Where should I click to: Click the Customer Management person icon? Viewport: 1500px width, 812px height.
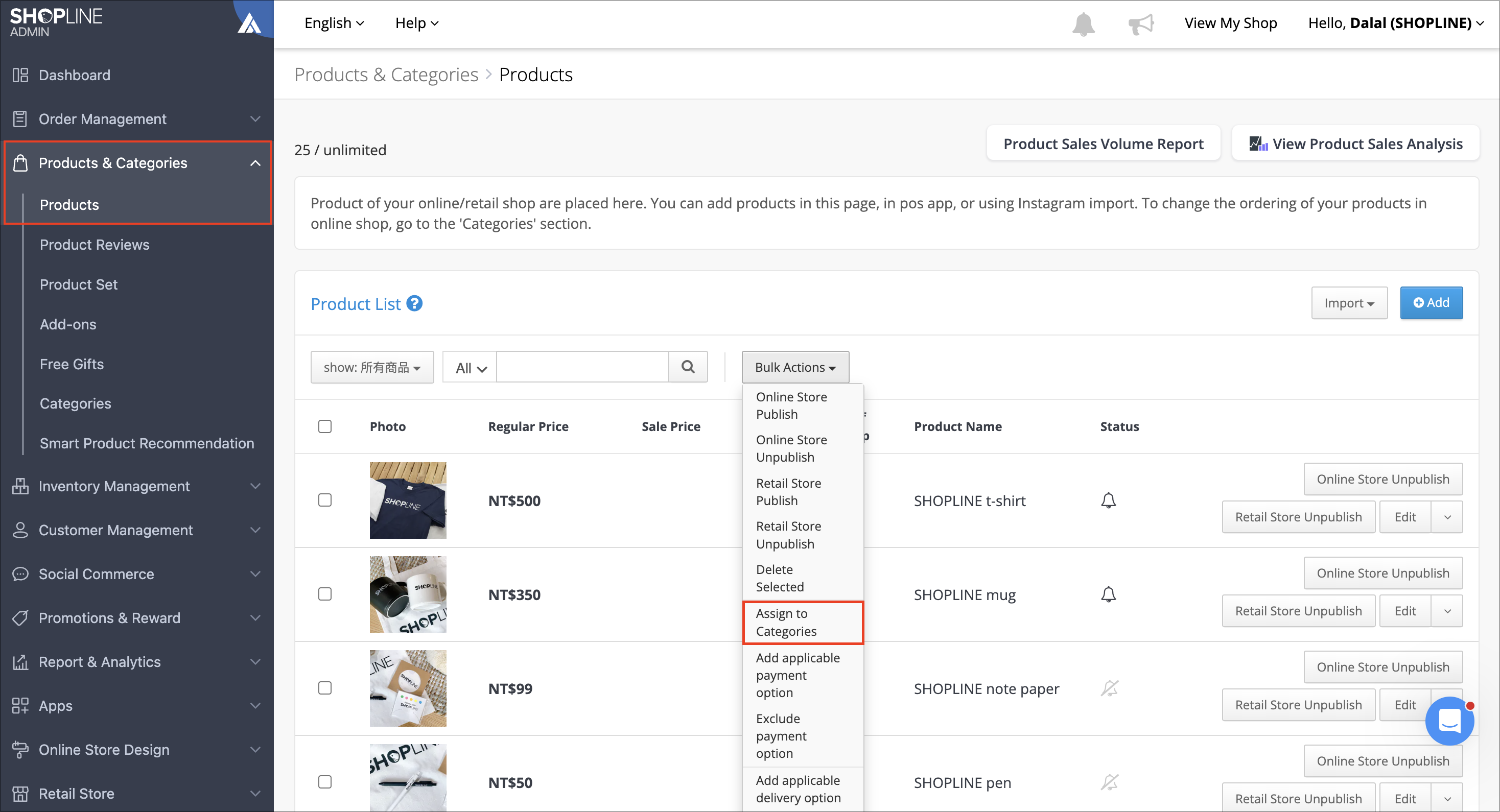click(20, 530)
